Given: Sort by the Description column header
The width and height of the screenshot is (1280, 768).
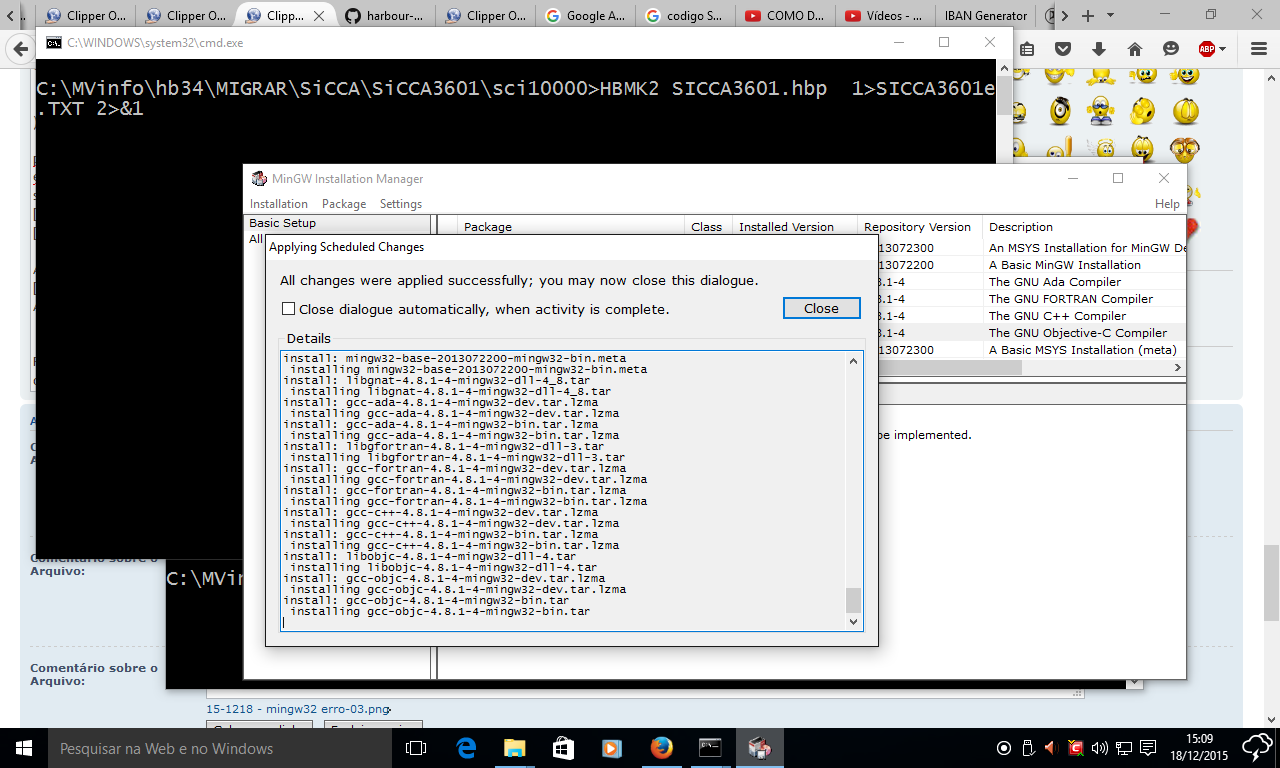Looking at the screenshot, I should [x=1084, y=227].
